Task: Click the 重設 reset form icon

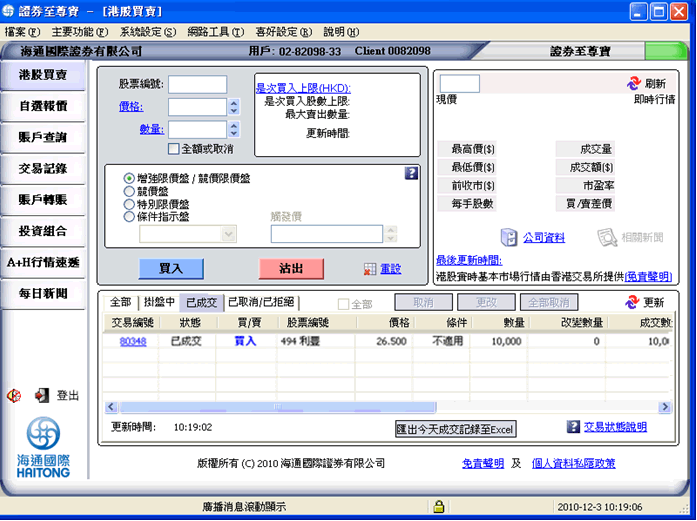Action: (370, 269)
